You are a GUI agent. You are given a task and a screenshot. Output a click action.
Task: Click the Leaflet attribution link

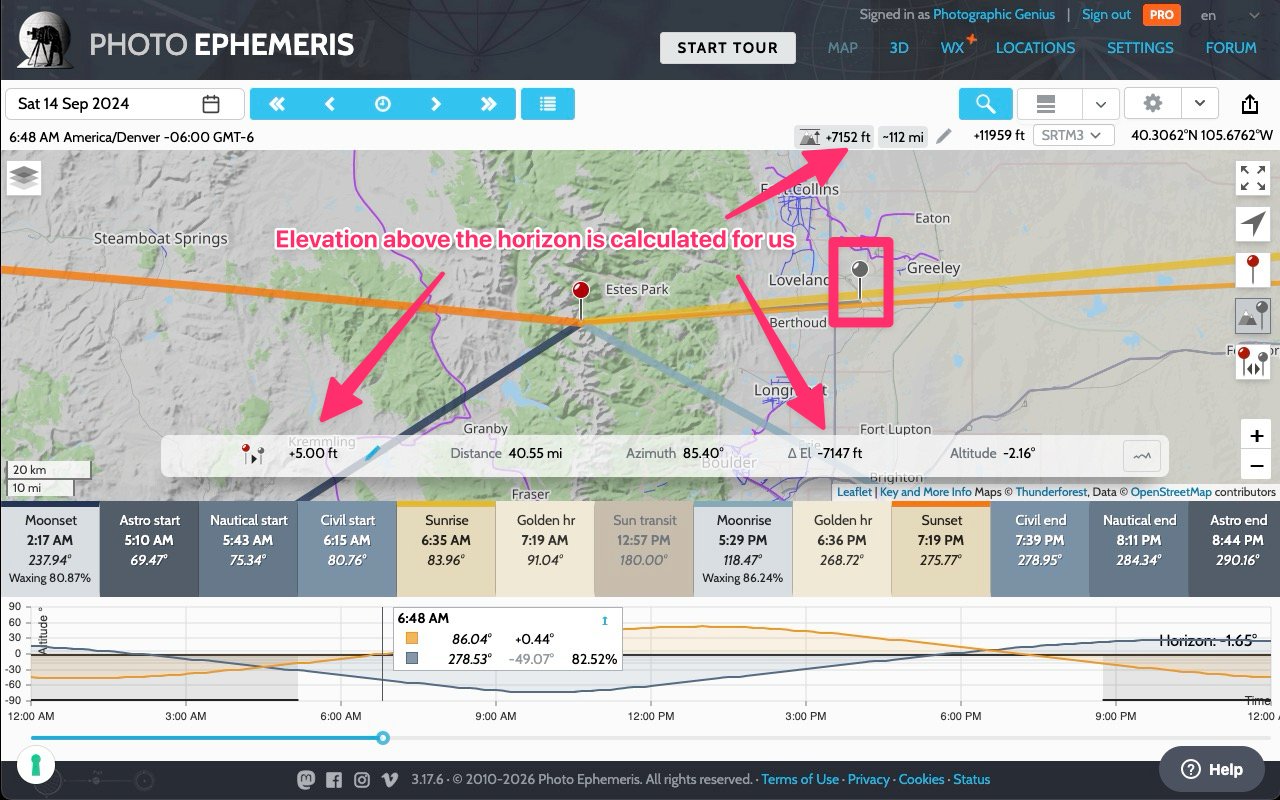coord(854,492)
